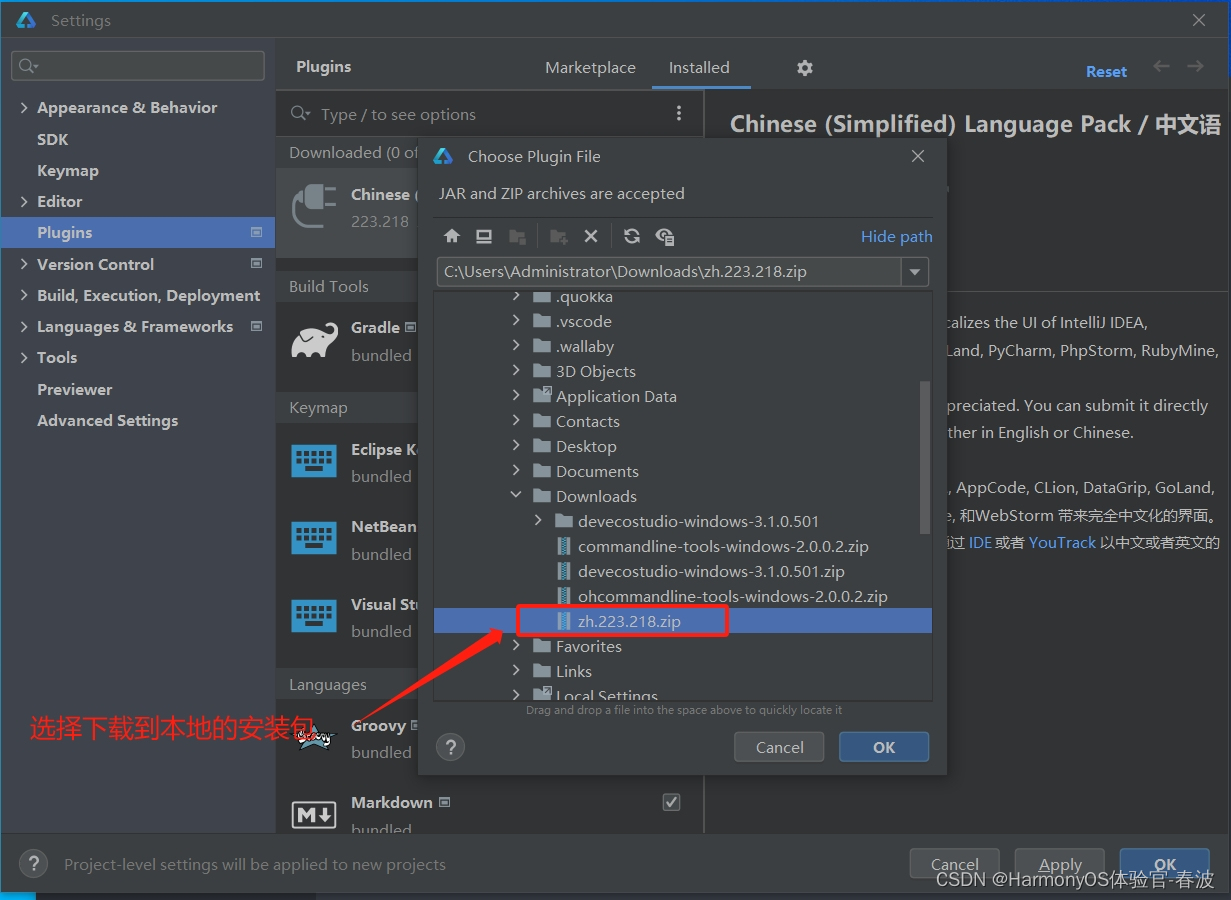
Task: Select ohcommandline-tools-windows-2.0.0.2.zip file
Action: pyautogui.click(x=732, y=596)
